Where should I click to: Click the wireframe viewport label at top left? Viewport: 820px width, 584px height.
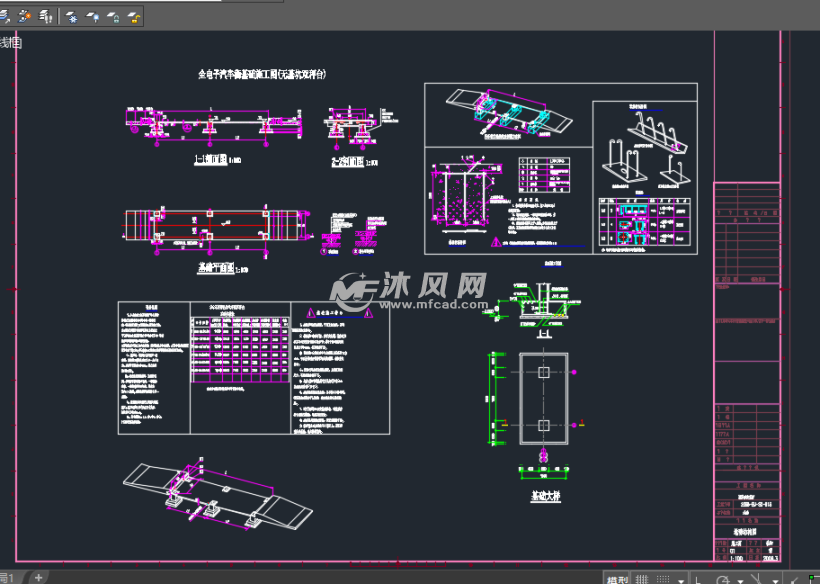pos(10,43)
